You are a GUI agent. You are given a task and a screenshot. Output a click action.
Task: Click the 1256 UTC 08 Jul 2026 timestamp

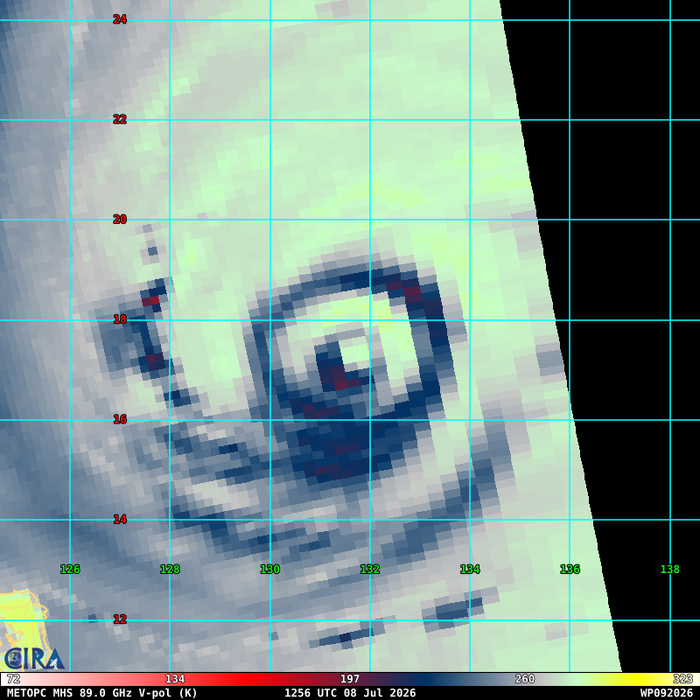[350, 693]
